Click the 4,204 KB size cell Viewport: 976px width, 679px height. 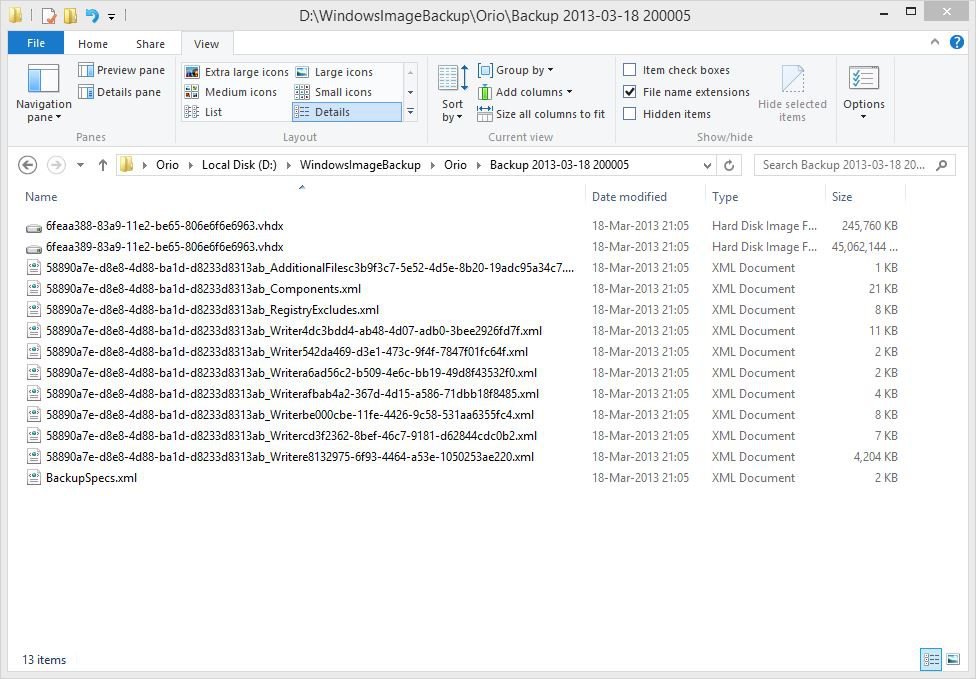click(875, 457)
